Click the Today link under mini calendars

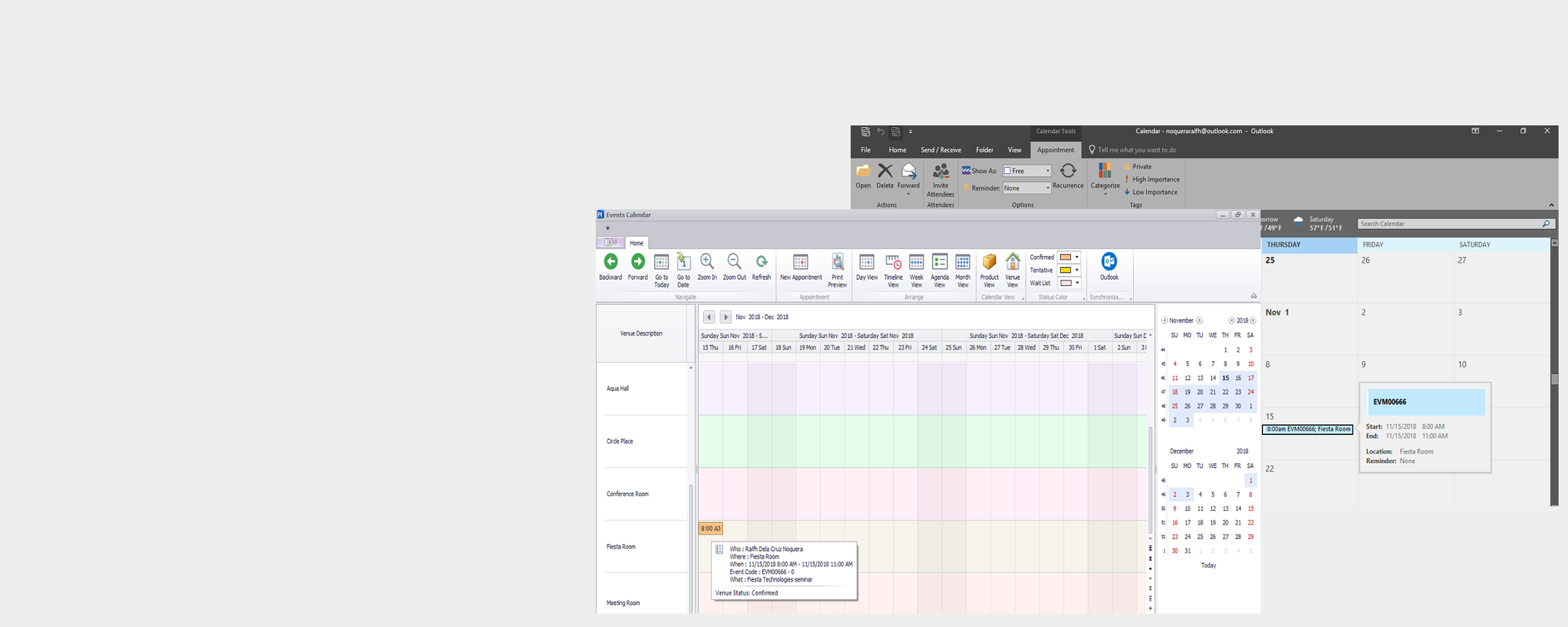pyautogui.click(x=1208, y=565)
